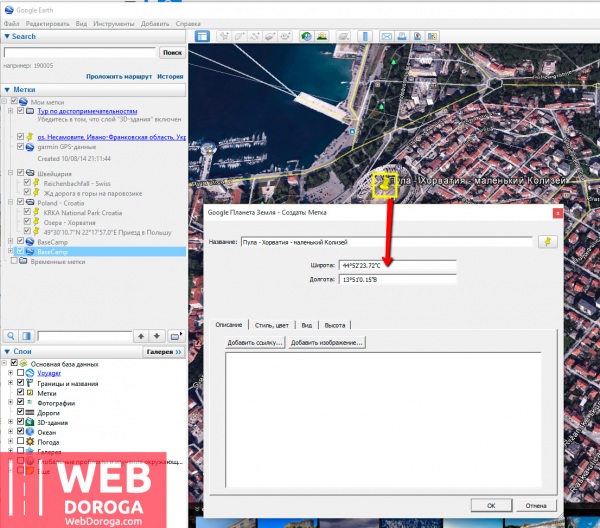Expand the 3D-здания layer node
Image resolution: width=600 pixels, height=528 pixels.
pos(11,422)
